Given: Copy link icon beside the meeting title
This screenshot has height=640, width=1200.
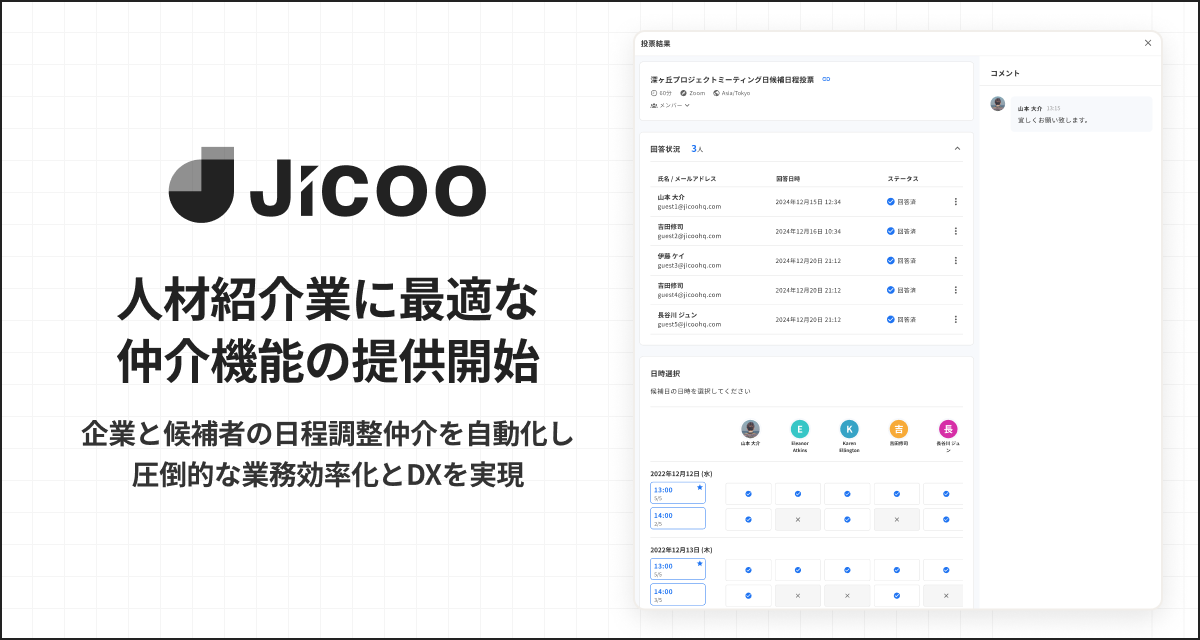Looking at the screenshot, I should pyautogui.click(x=826, y=79).
